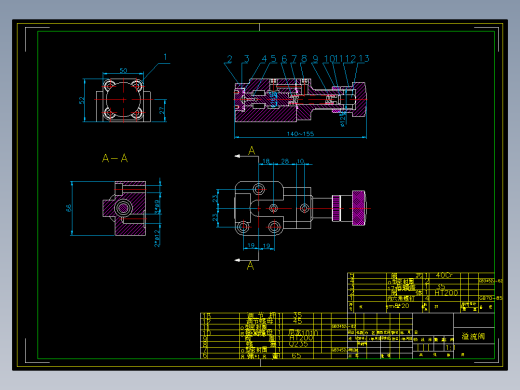Click part balloon number 9
Image resolution: width=520 pixels, height=390 pixels.
pyautogui.click(x=315, y=59)
